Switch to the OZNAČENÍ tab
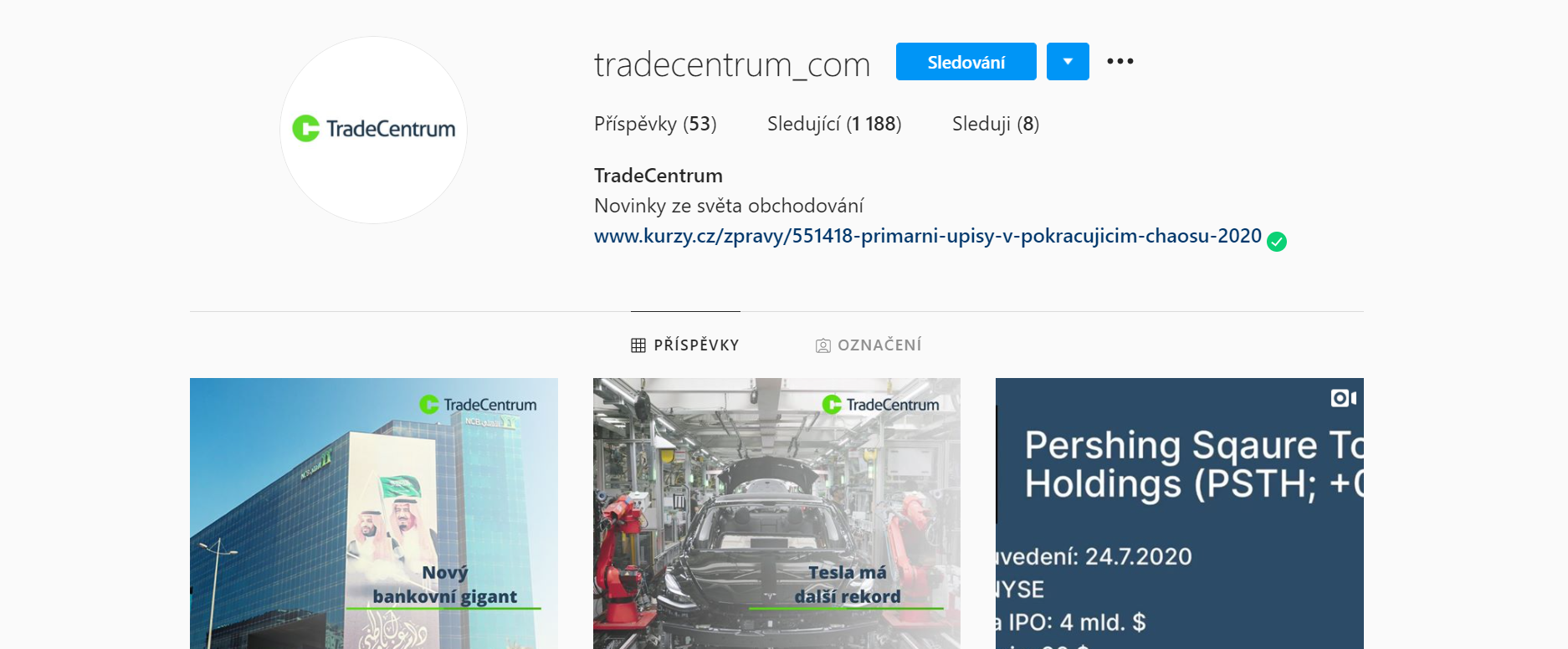 [869, 345]
